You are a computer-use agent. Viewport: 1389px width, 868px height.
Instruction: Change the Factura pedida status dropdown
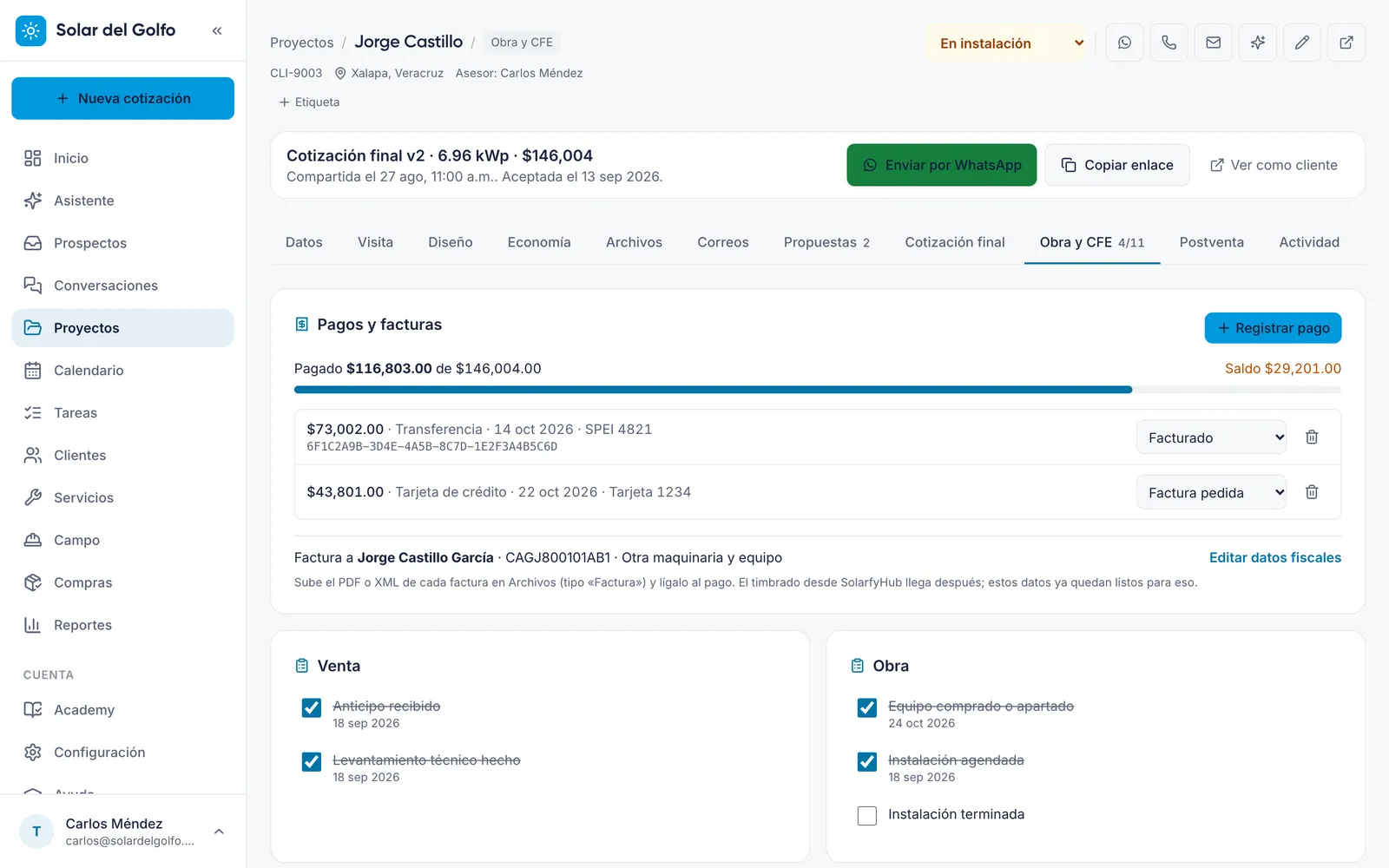coord(1211,492)
